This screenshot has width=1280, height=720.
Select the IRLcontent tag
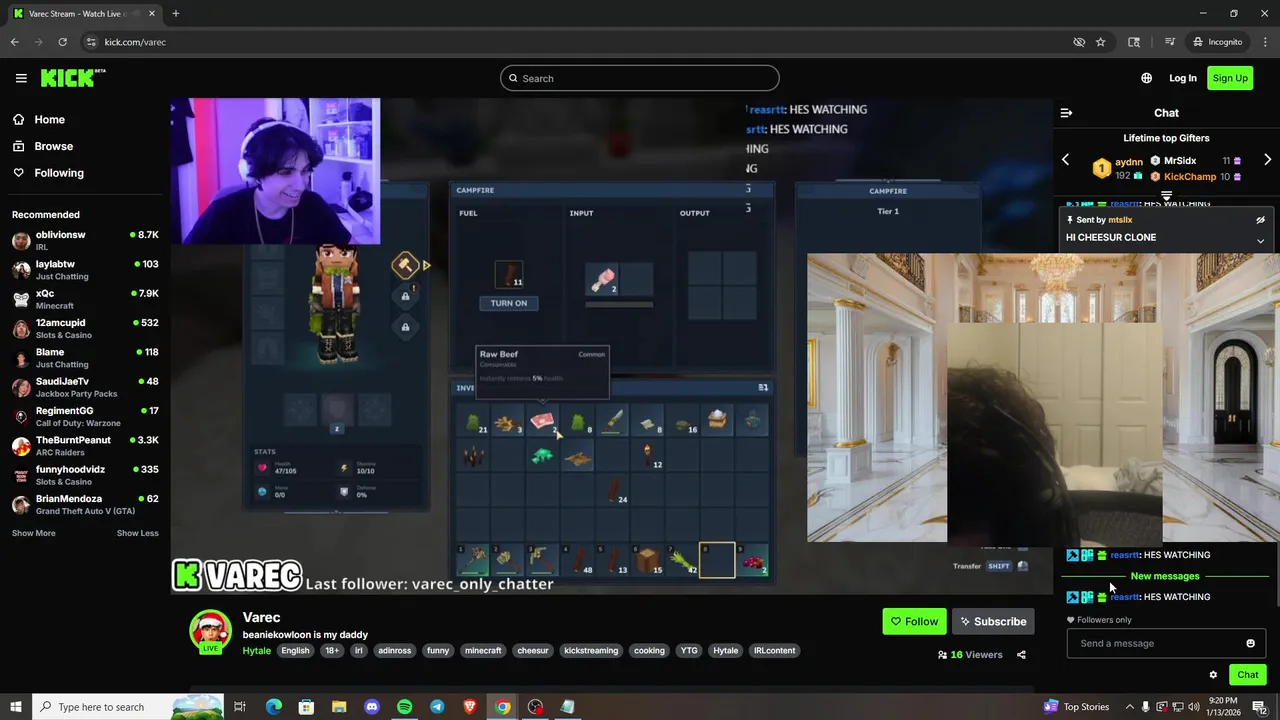[774, 650]
